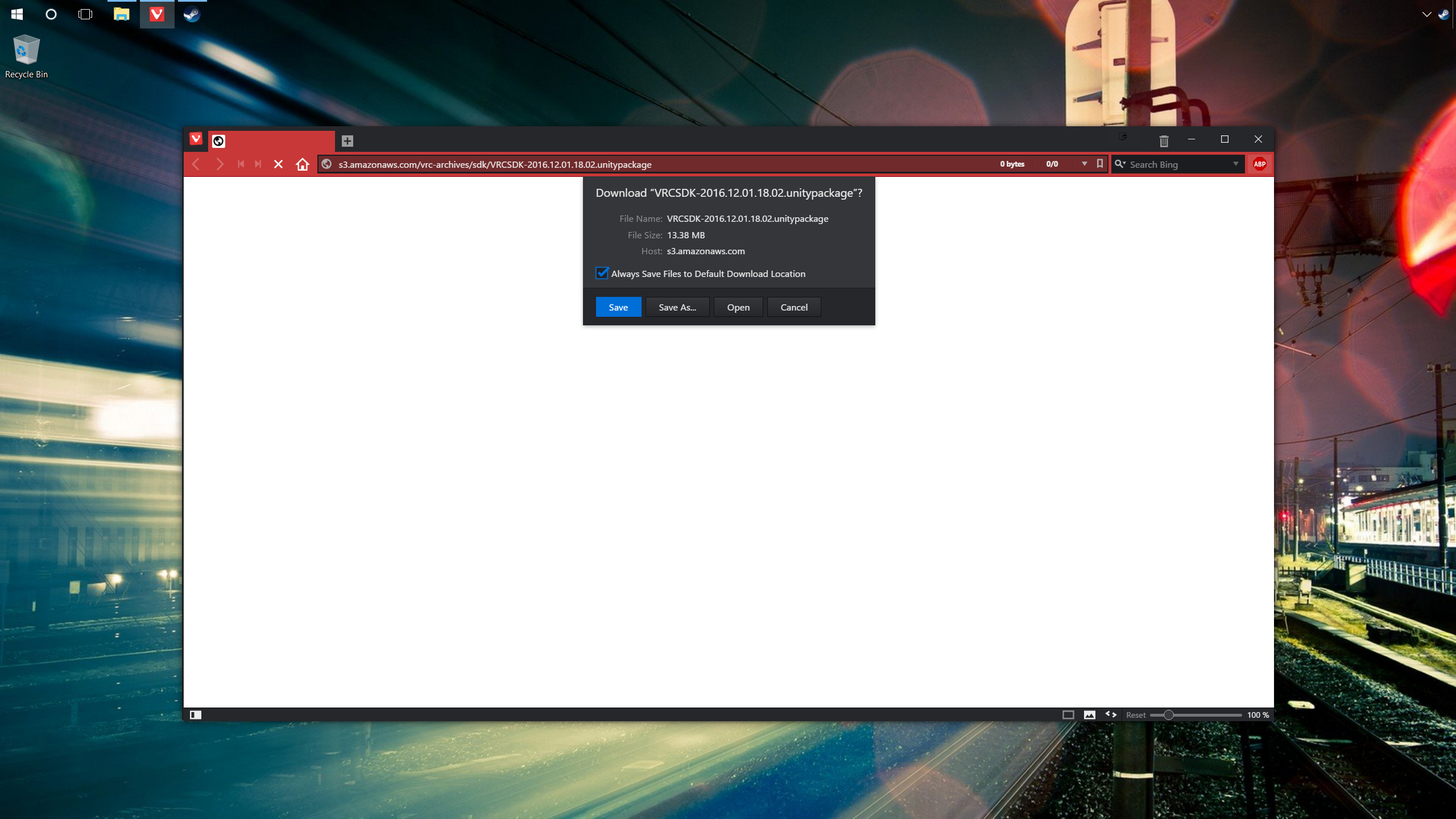Expand address bar history dropdown arrow
The image size is (1456, 819).
pyautogui.click(x=1085, y=164)
